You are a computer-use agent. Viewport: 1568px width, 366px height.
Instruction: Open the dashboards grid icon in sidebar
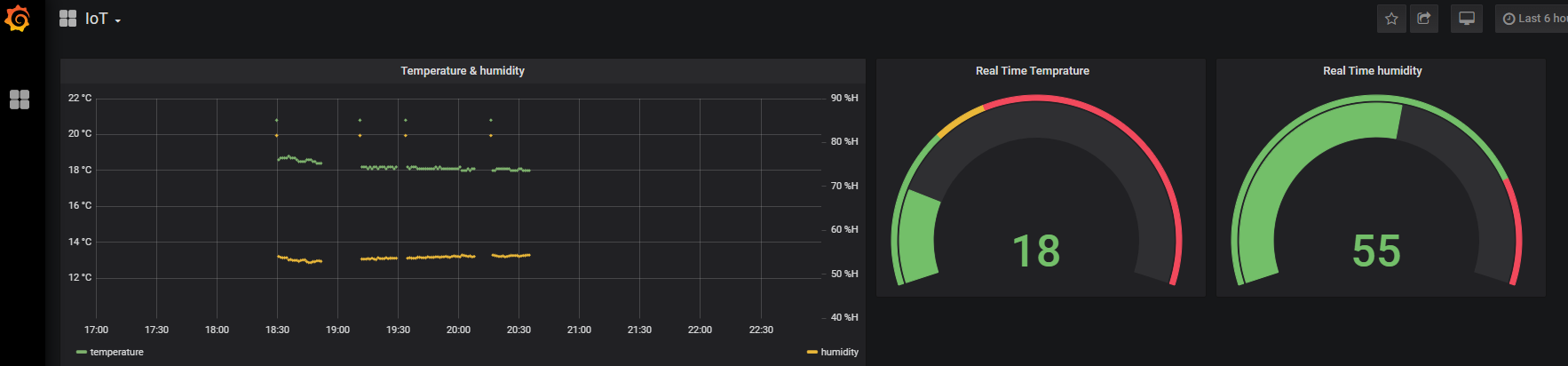[20, 99]
